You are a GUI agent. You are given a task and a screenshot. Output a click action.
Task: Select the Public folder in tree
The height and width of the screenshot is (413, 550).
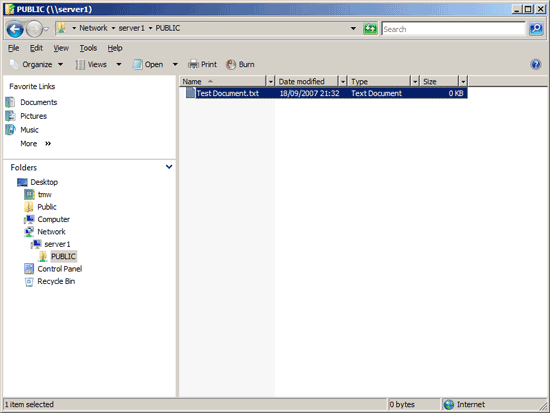[x=47, y=207]
